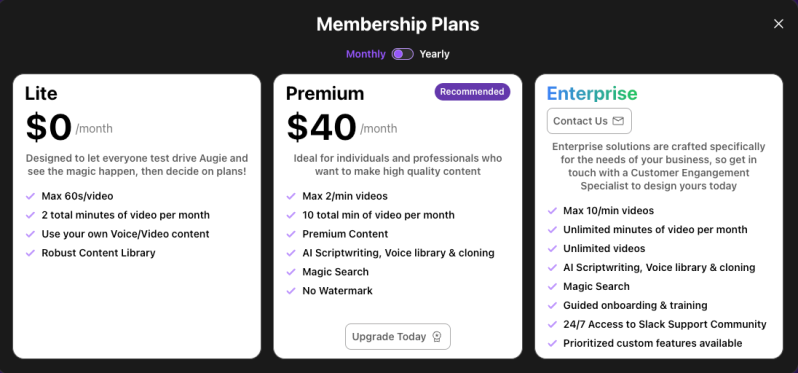
Task: Click the checkmark beside No Watermark
Action: click(291, 291)
